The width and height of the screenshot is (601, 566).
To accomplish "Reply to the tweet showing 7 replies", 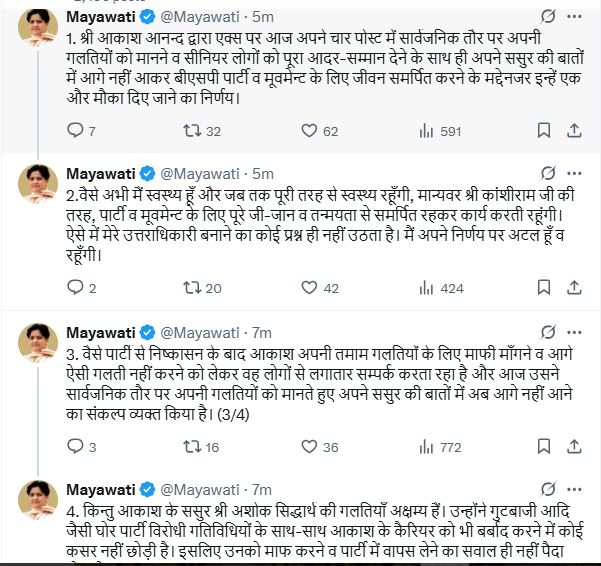I will tap(76, 130).
